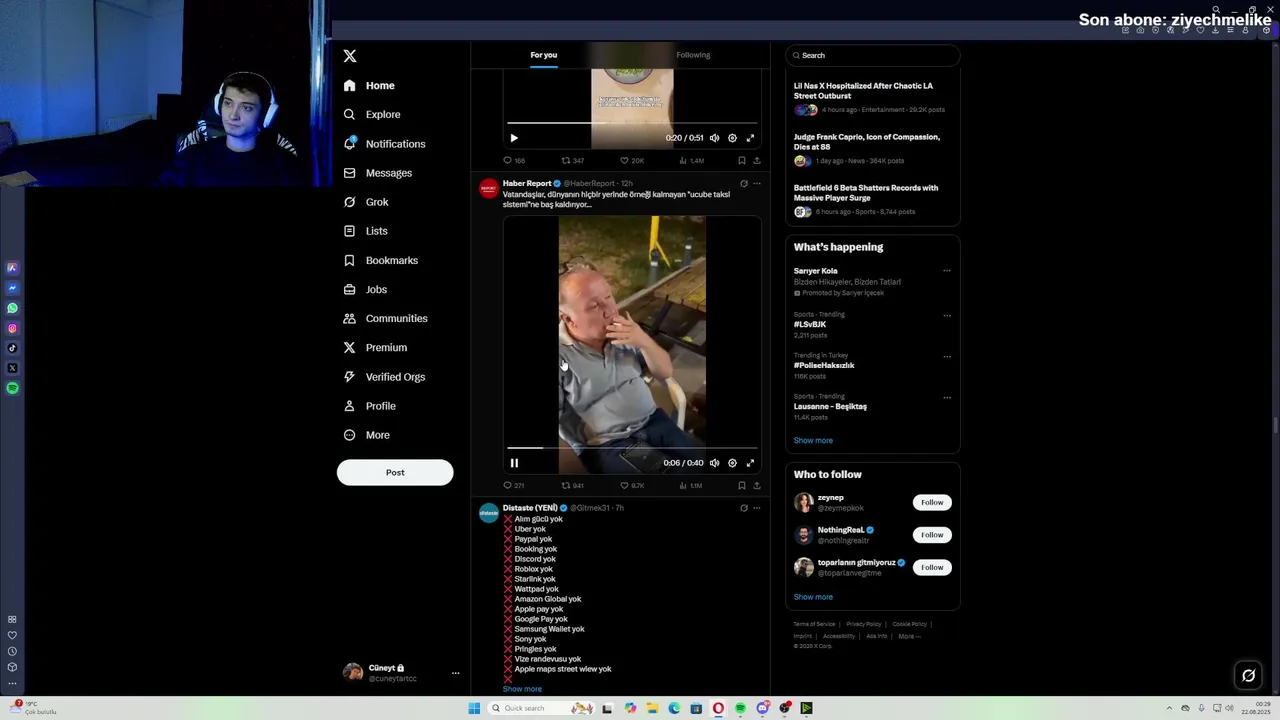The height and width of the screenshot is (720, 1280).
Task: Show more under What's happening
Action: click(x=813, y=440)
